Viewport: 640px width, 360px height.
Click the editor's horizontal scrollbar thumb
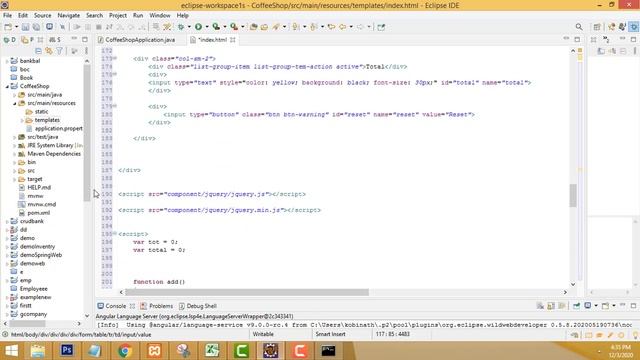(247, 292)
